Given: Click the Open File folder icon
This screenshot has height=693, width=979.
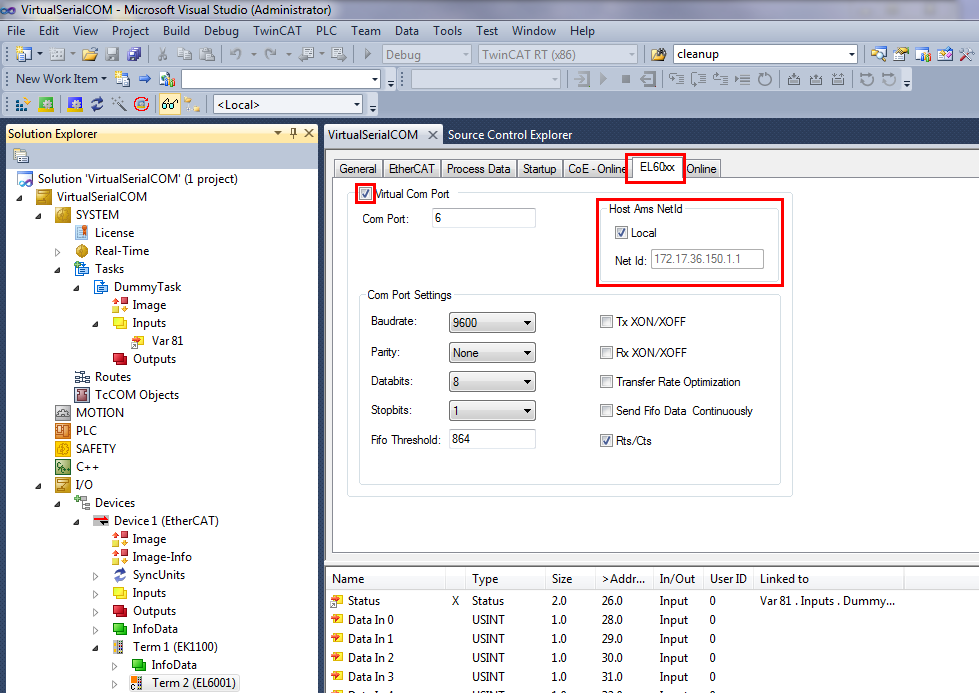Looking at the screenshot, I should pyautogui.click(x=90, y=54).
